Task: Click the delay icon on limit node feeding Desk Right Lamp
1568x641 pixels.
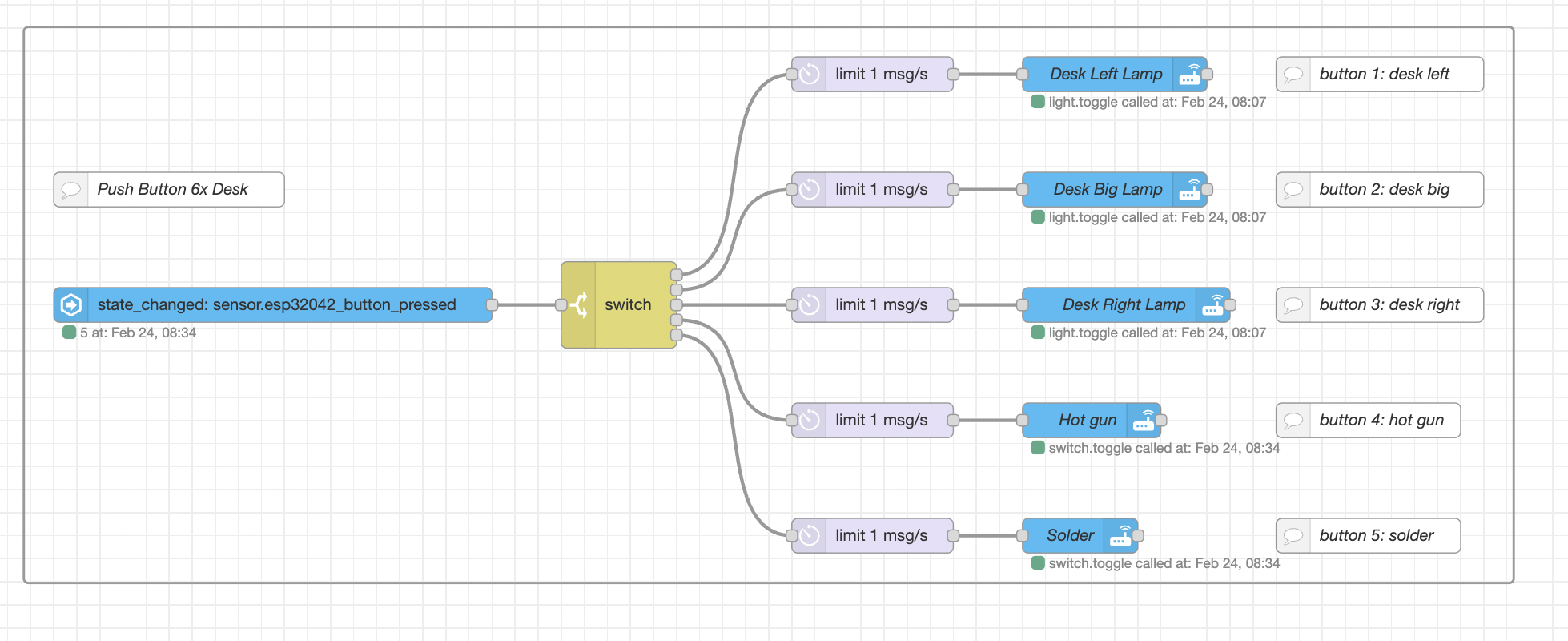Action: [809, 304]
